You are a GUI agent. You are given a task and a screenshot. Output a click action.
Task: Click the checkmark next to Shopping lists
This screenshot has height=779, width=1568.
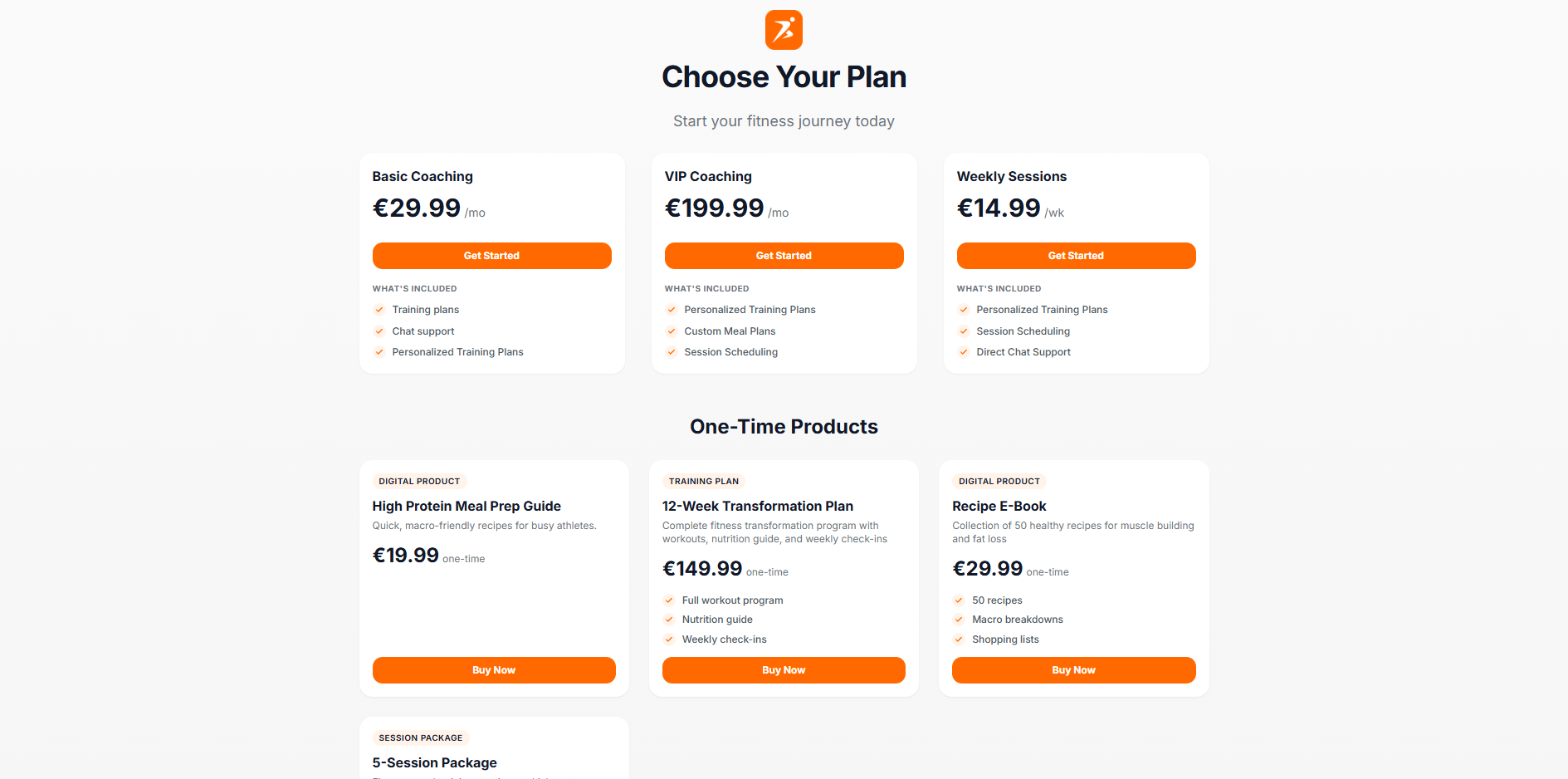[x=960, y=639]
